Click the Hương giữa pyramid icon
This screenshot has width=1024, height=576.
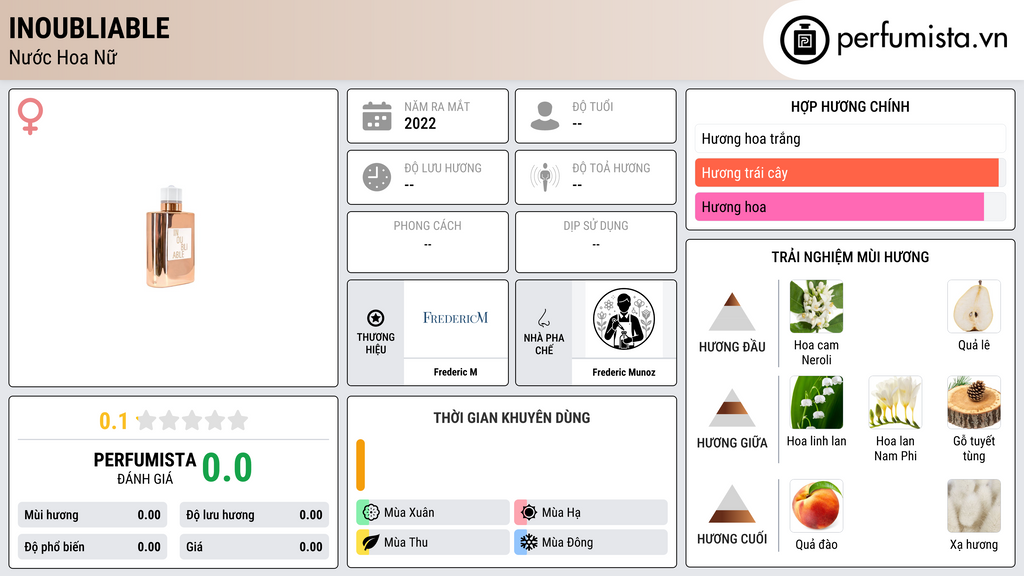pos(732,408)
